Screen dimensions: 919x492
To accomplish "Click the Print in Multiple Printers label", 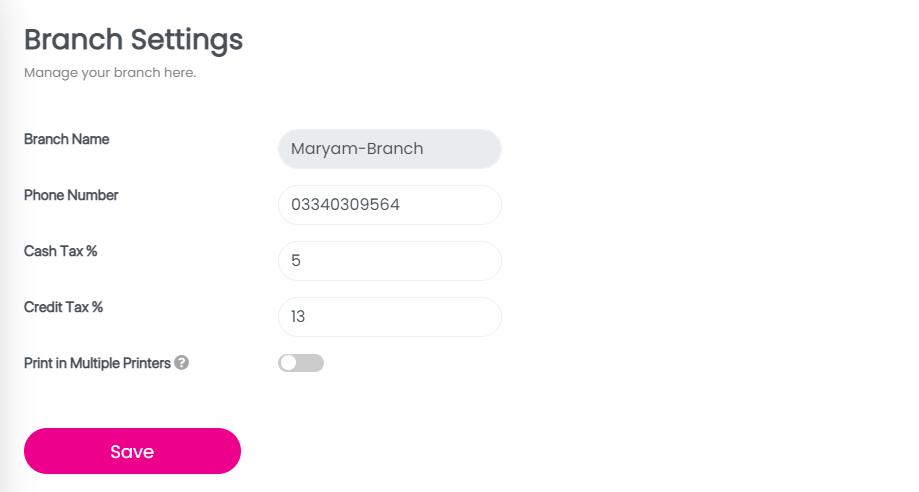I will click(x=97, y=363).
